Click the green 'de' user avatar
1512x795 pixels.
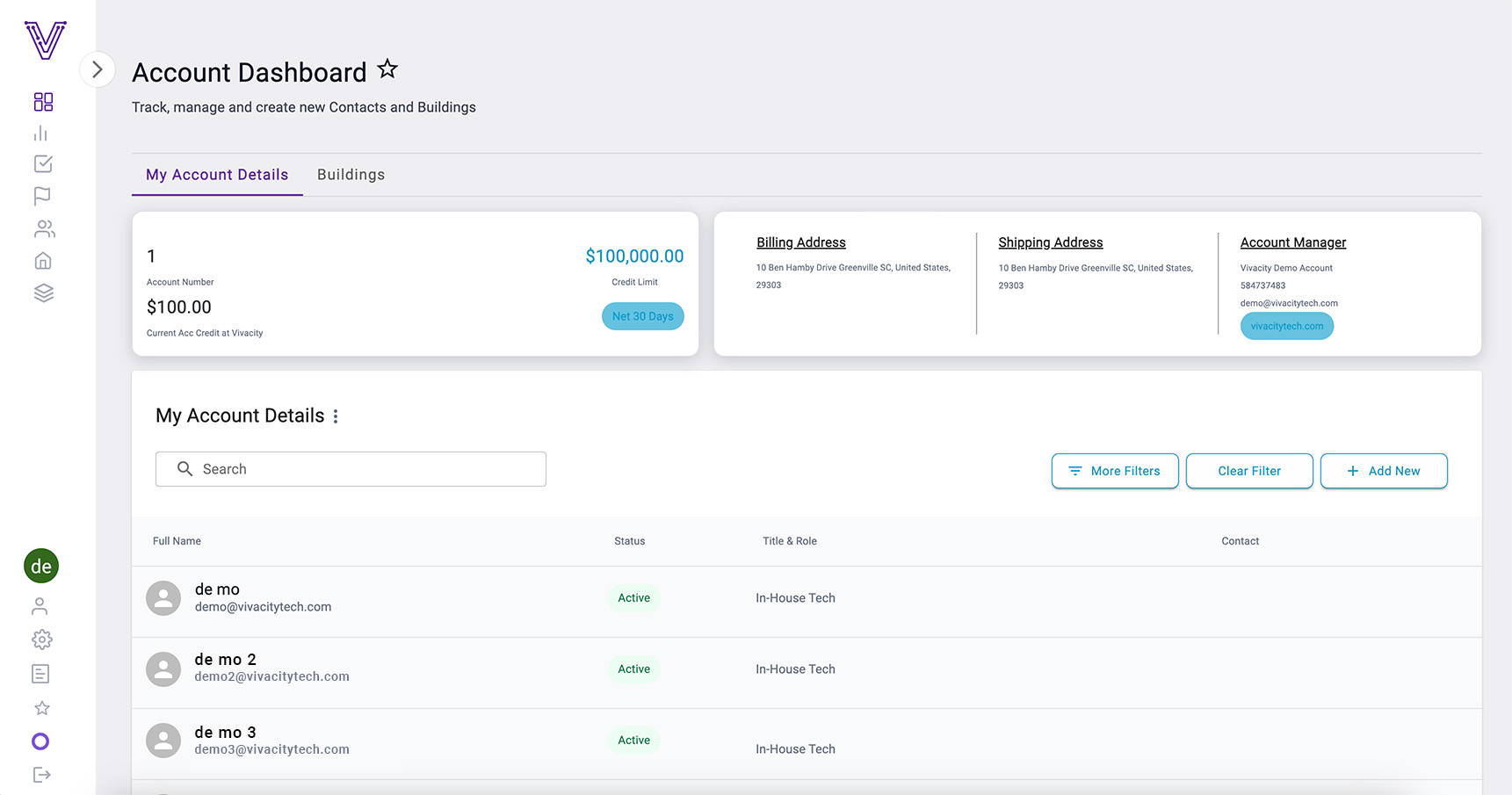[x=41, y=566]
